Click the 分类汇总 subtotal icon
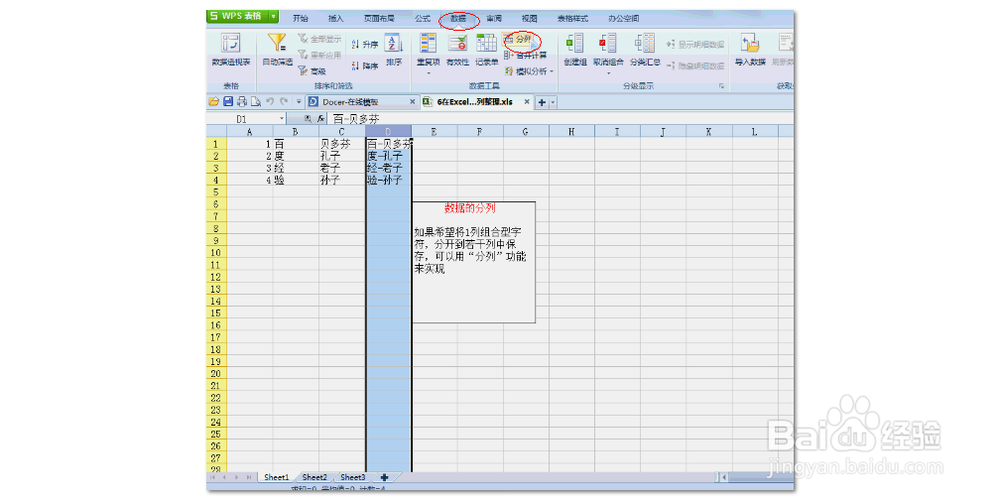Viewport: 1000px width, 502px height. pyautogui.click(x=645, y=43)
